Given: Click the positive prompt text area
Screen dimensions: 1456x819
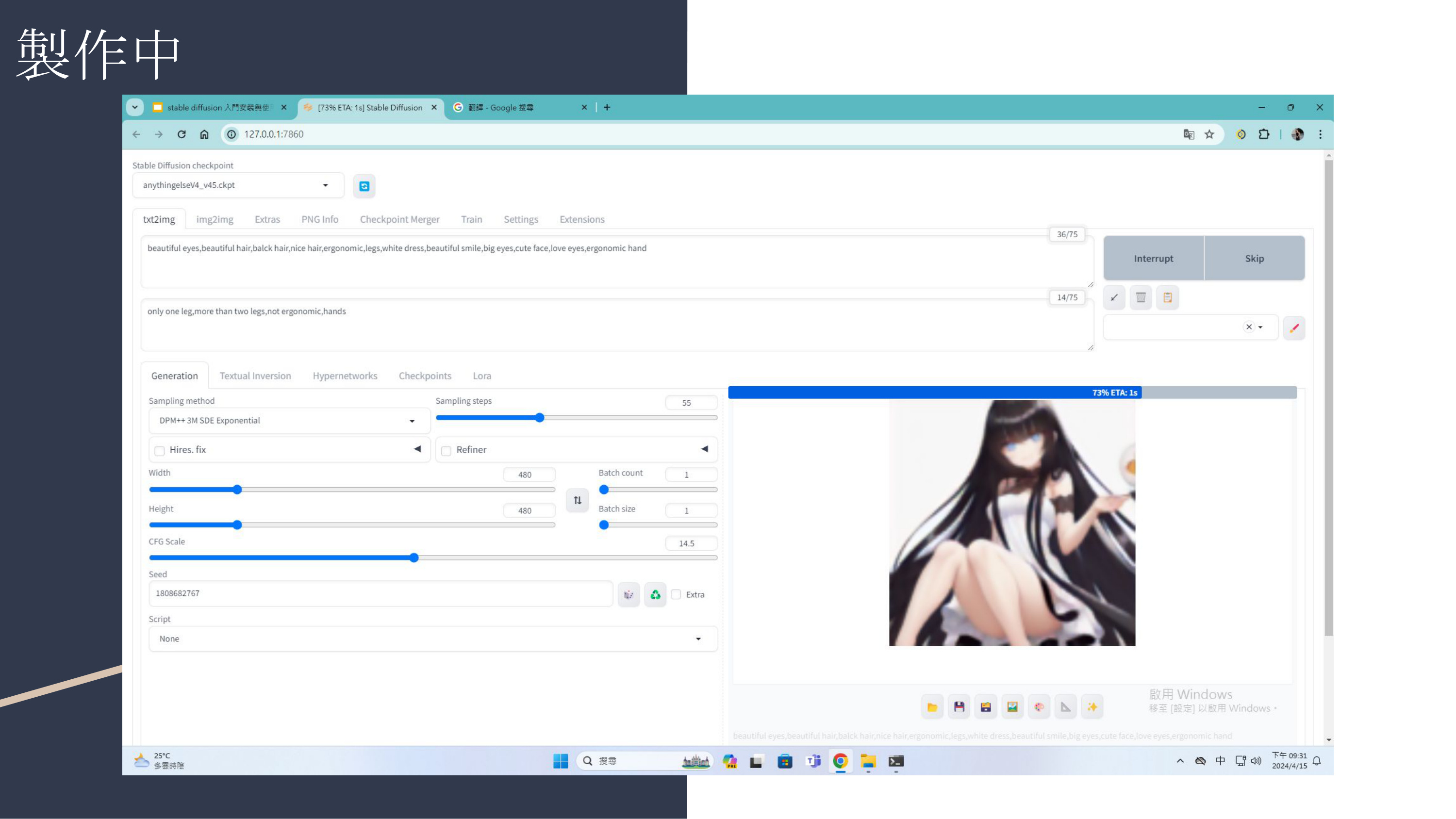Looking at the screenshot, I should (617, 262).
